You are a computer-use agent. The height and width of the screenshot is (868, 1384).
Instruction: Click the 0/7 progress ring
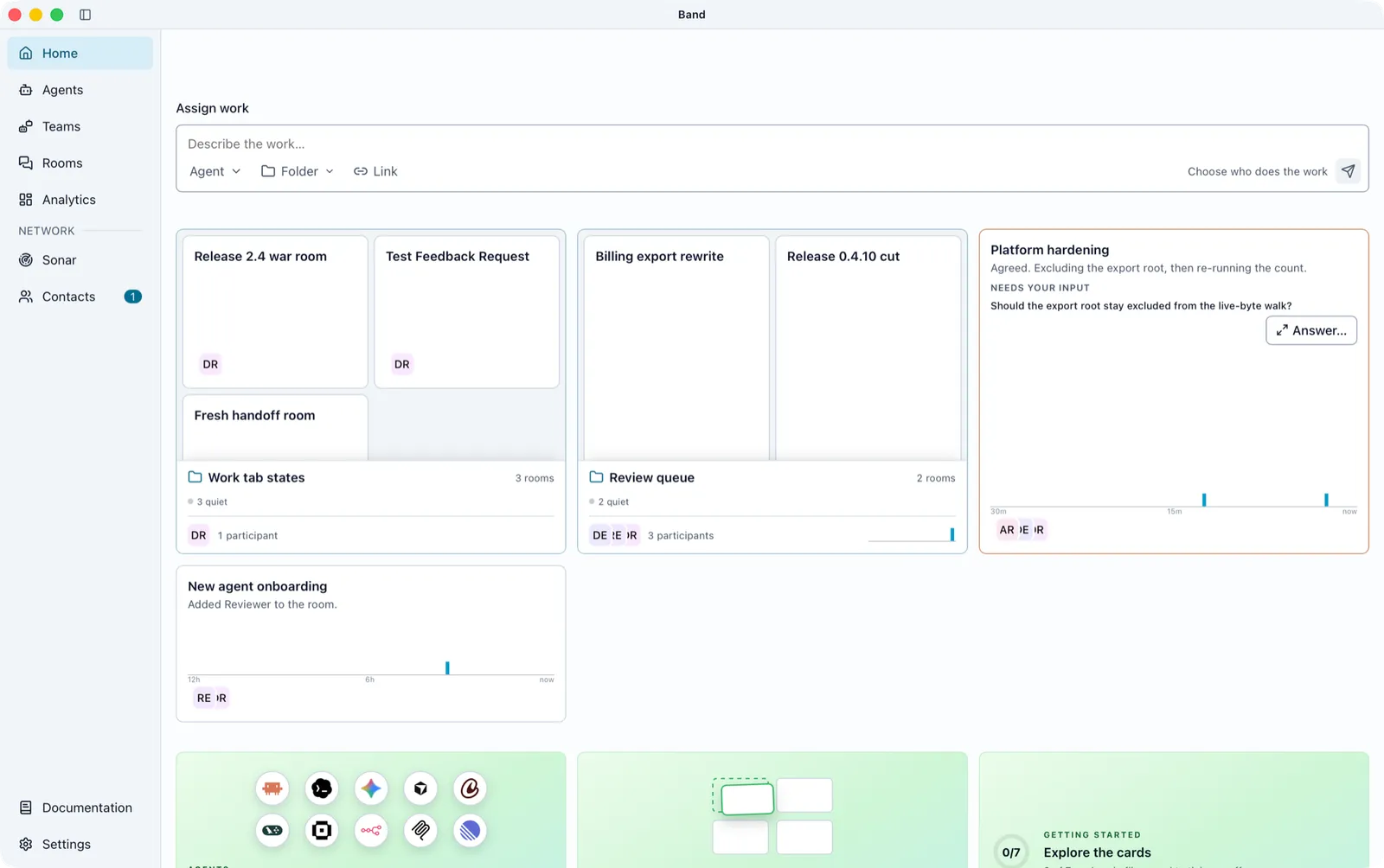pyautogui.click(x=1011, y=852)
